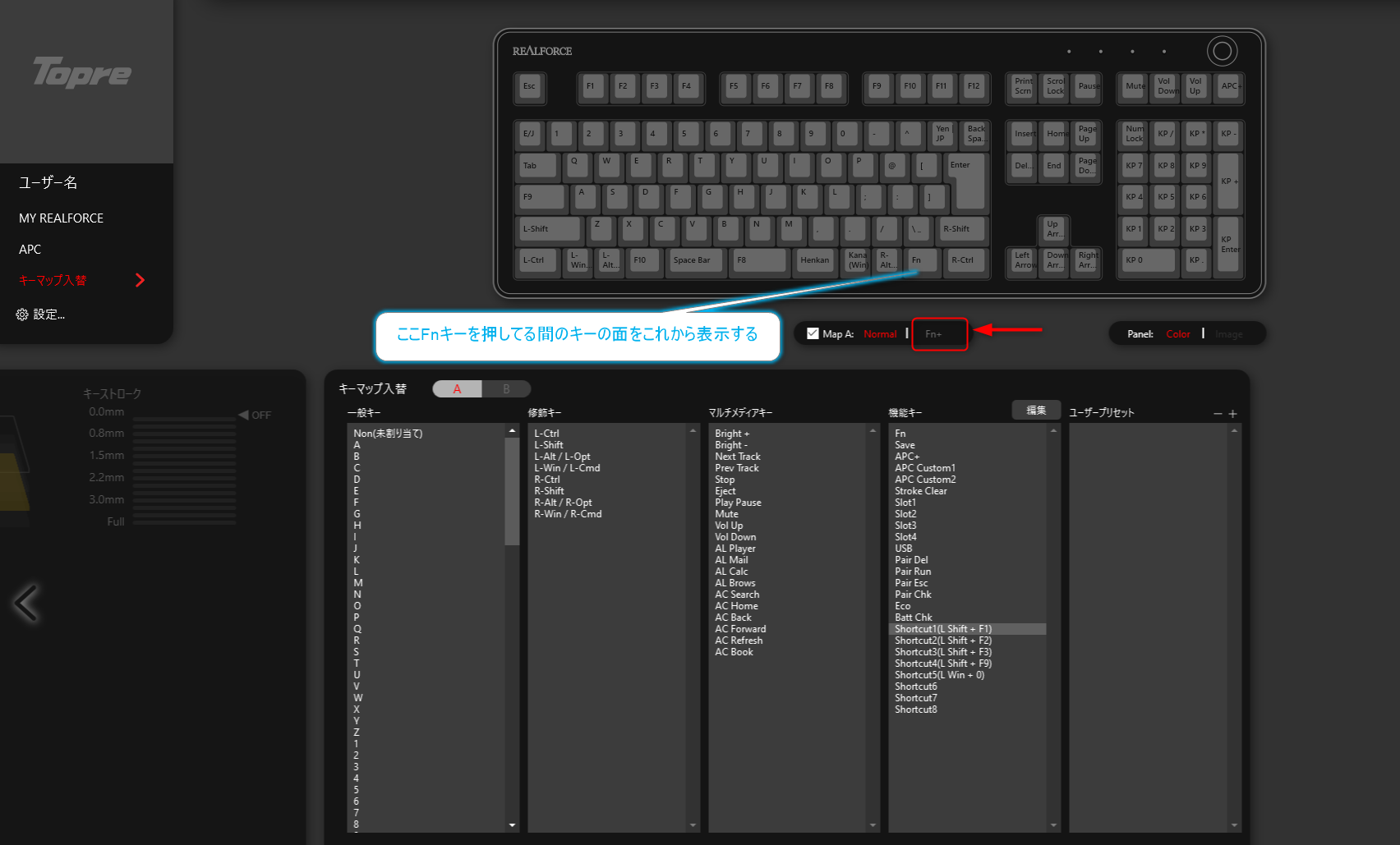The image size is (1400, 845).
Task: Open the APC menu item
Action: [30, 250]
